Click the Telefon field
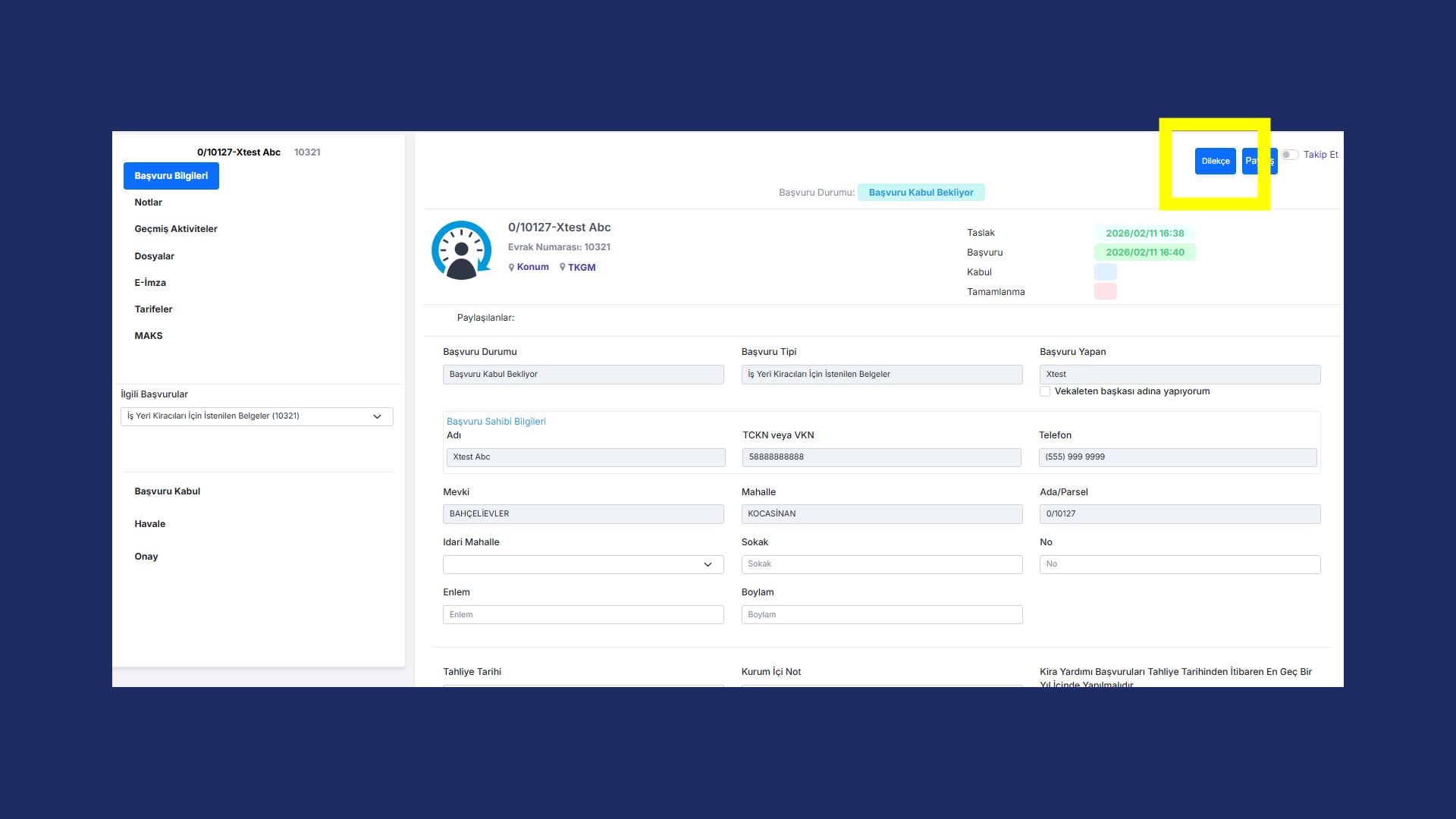 tap(1178, 457)
